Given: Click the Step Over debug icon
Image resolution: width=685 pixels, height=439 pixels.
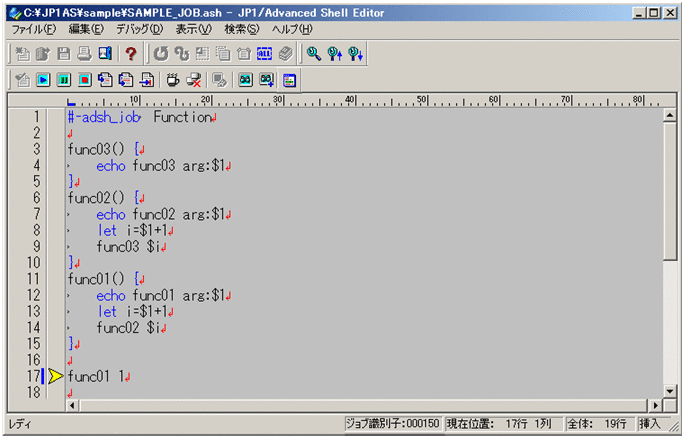Looking at the screenshot, I should (x=126, y=80).
